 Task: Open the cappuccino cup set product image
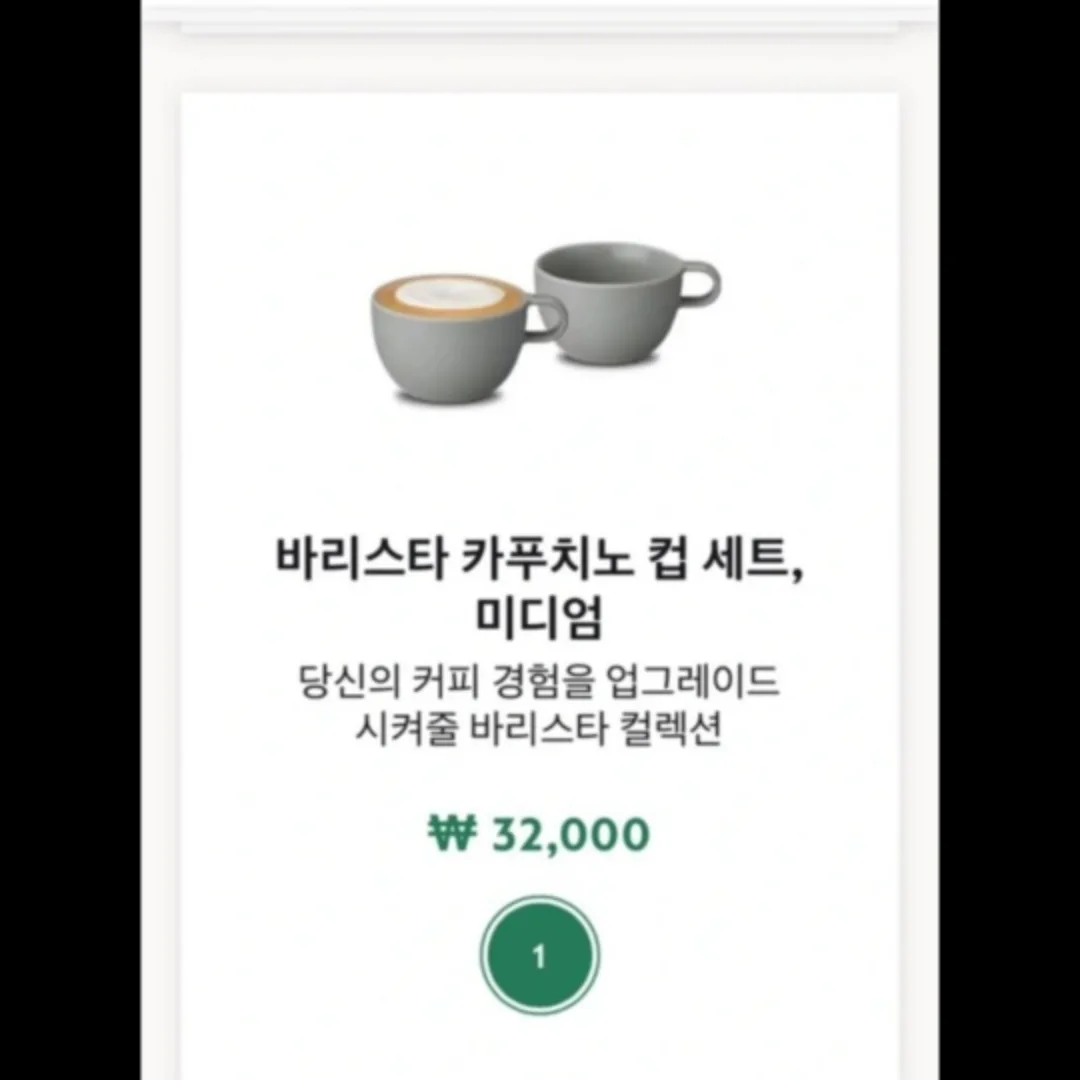click(x=546, y=322)
